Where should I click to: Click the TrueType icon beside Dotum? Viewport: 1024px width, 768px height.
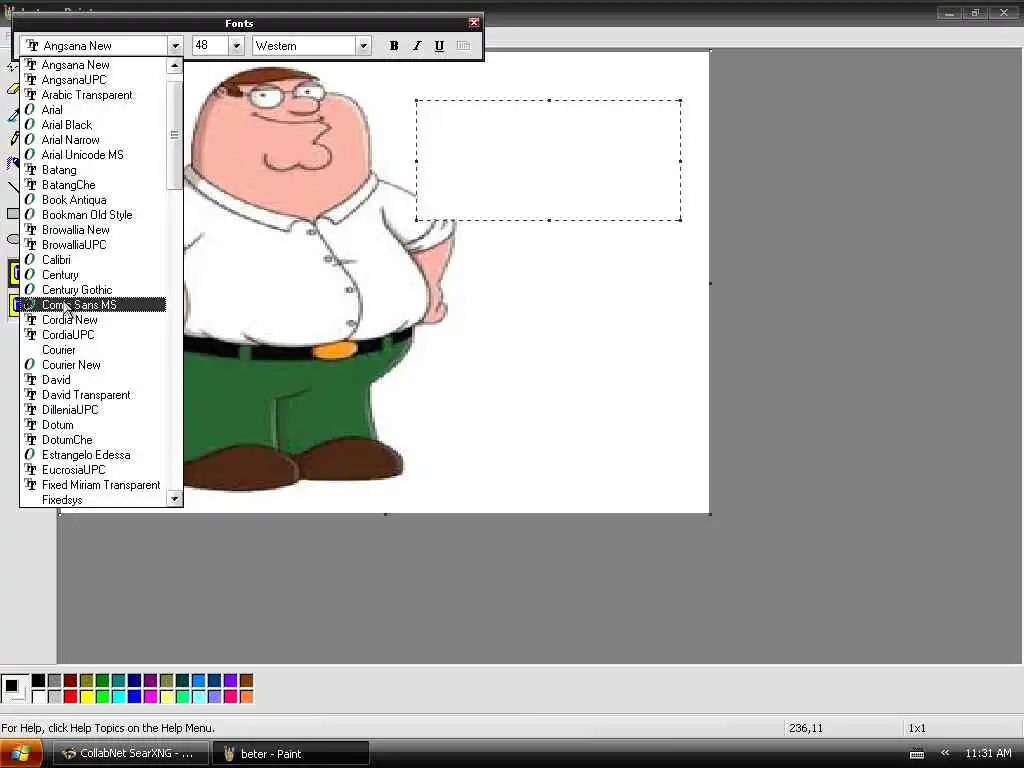30,424
